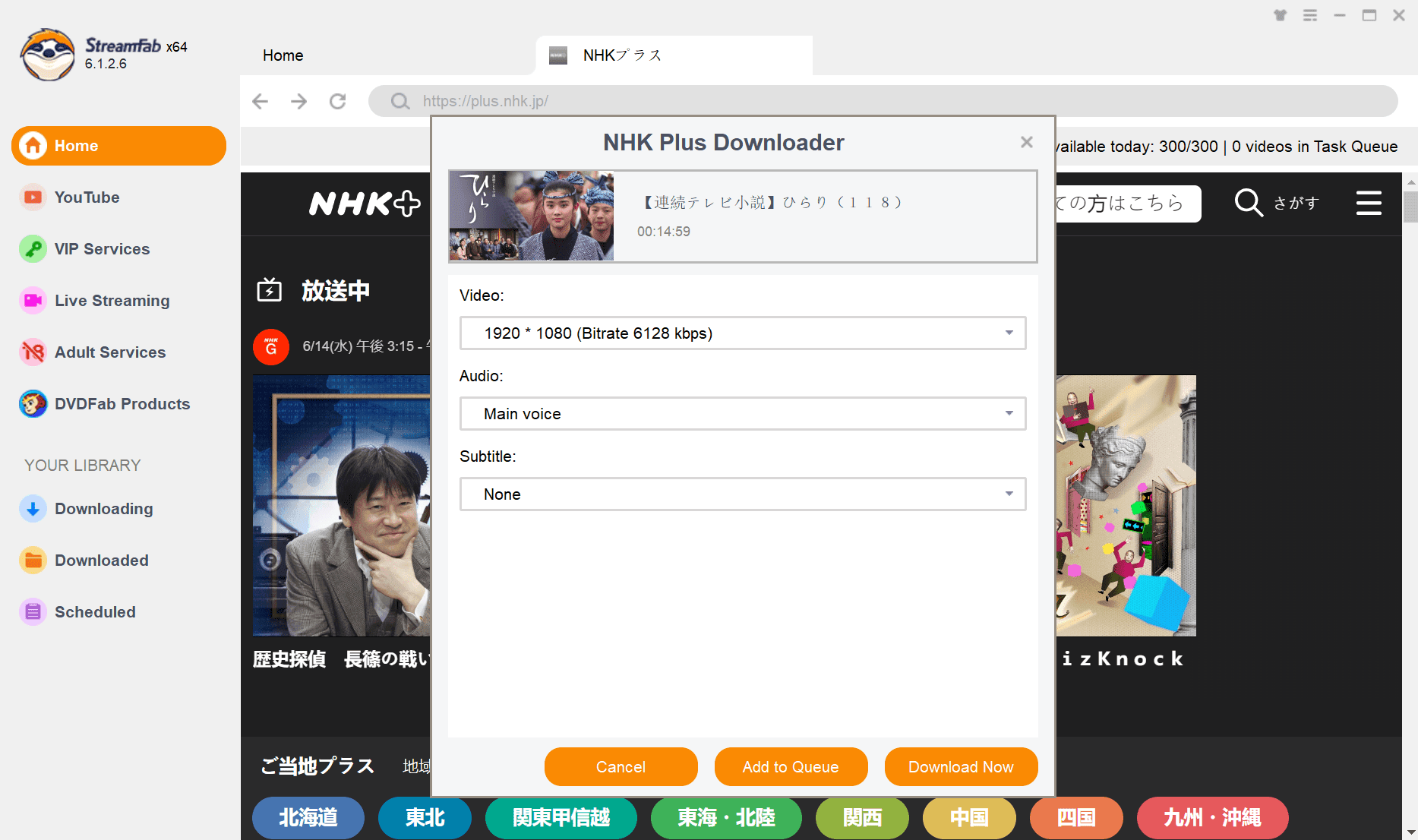
Task: Click the Scheduled list icon
Action: pos(33,612)
